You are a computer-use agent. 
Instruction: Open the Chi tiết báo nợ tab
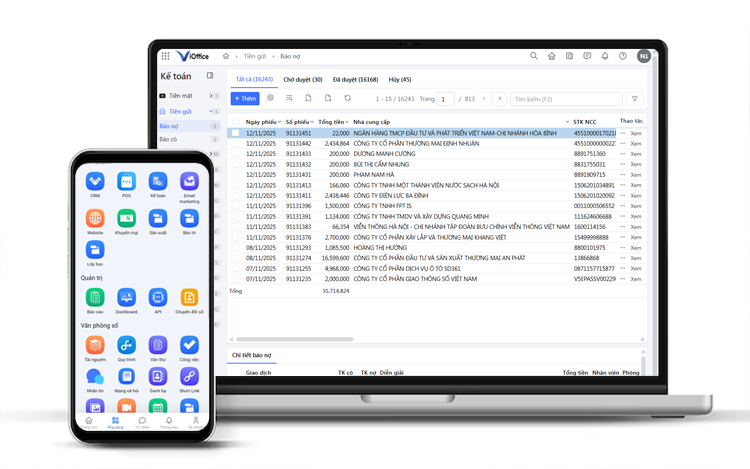(x=252, y=355)
